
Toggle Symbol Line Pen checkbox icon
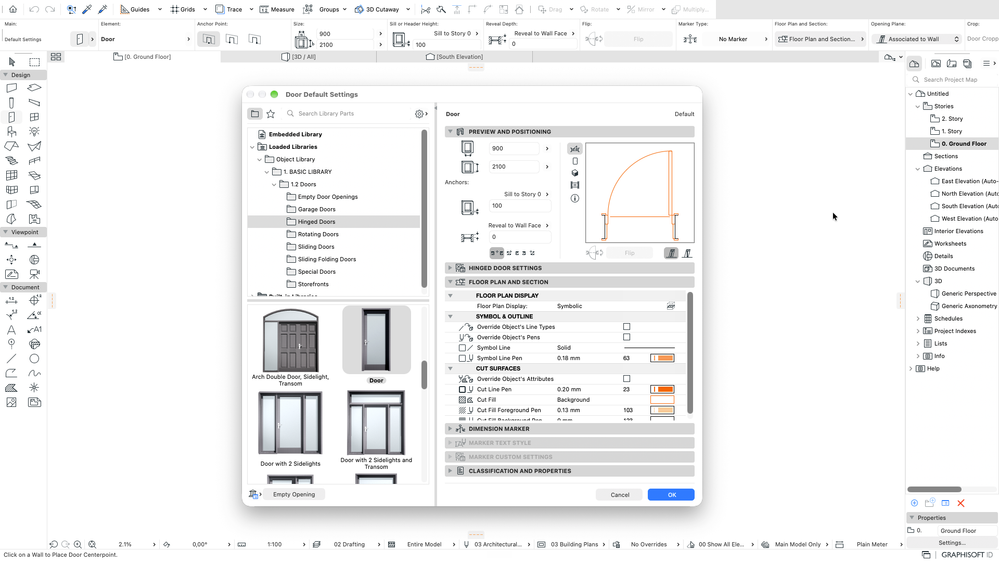(x=463, y=358)
